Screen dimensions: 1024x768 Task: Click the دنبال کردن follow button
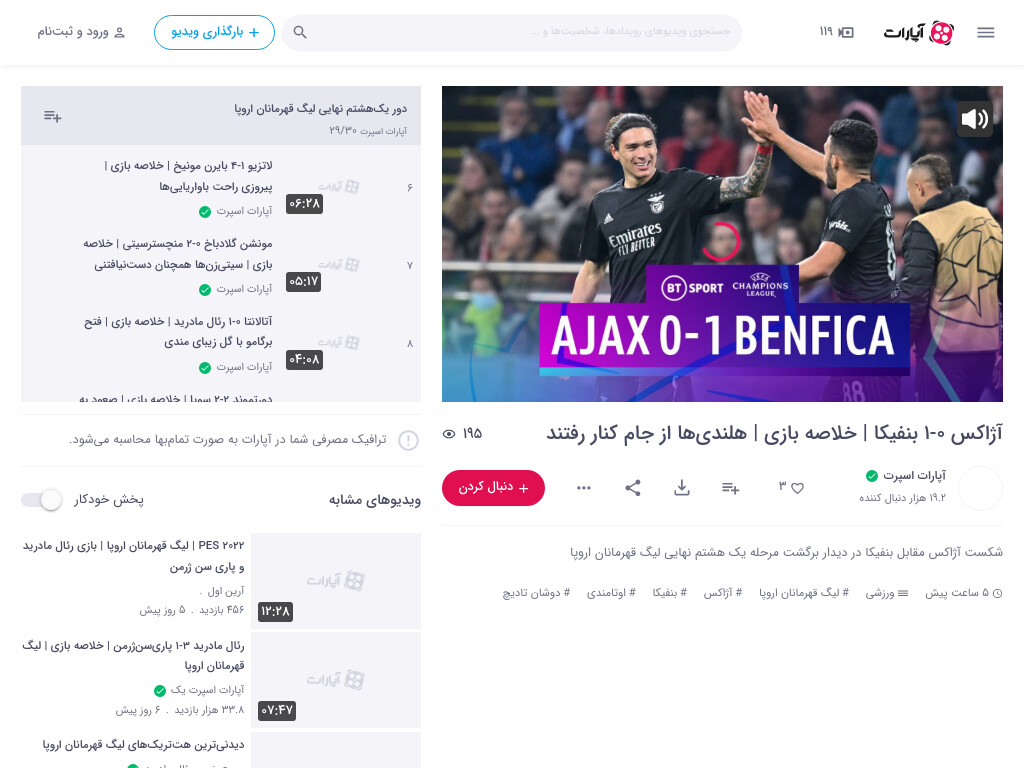tap(493, 488)
